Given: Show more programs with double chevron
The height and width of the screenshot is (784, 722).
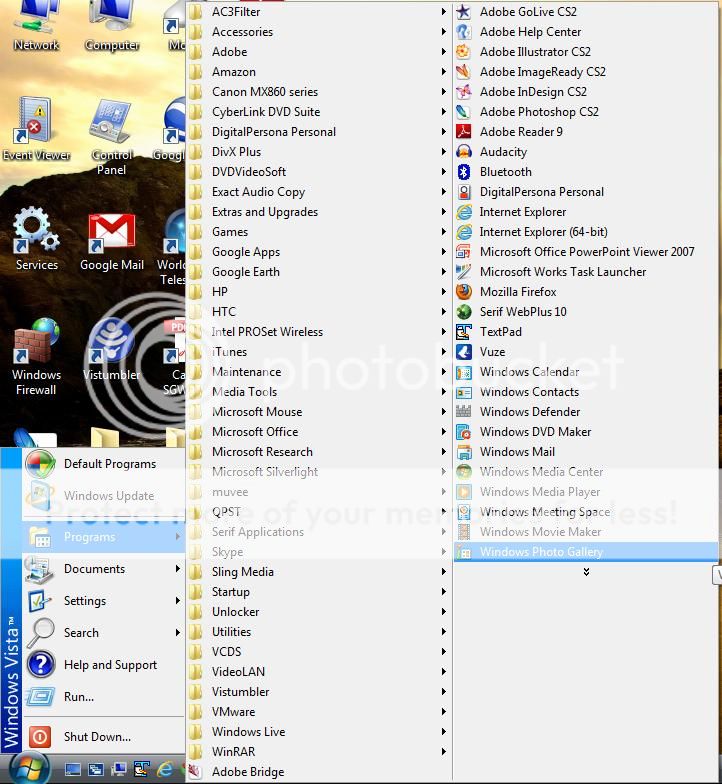Looking at the screenshot, I should pyautogui.click(x=586, y=572).
